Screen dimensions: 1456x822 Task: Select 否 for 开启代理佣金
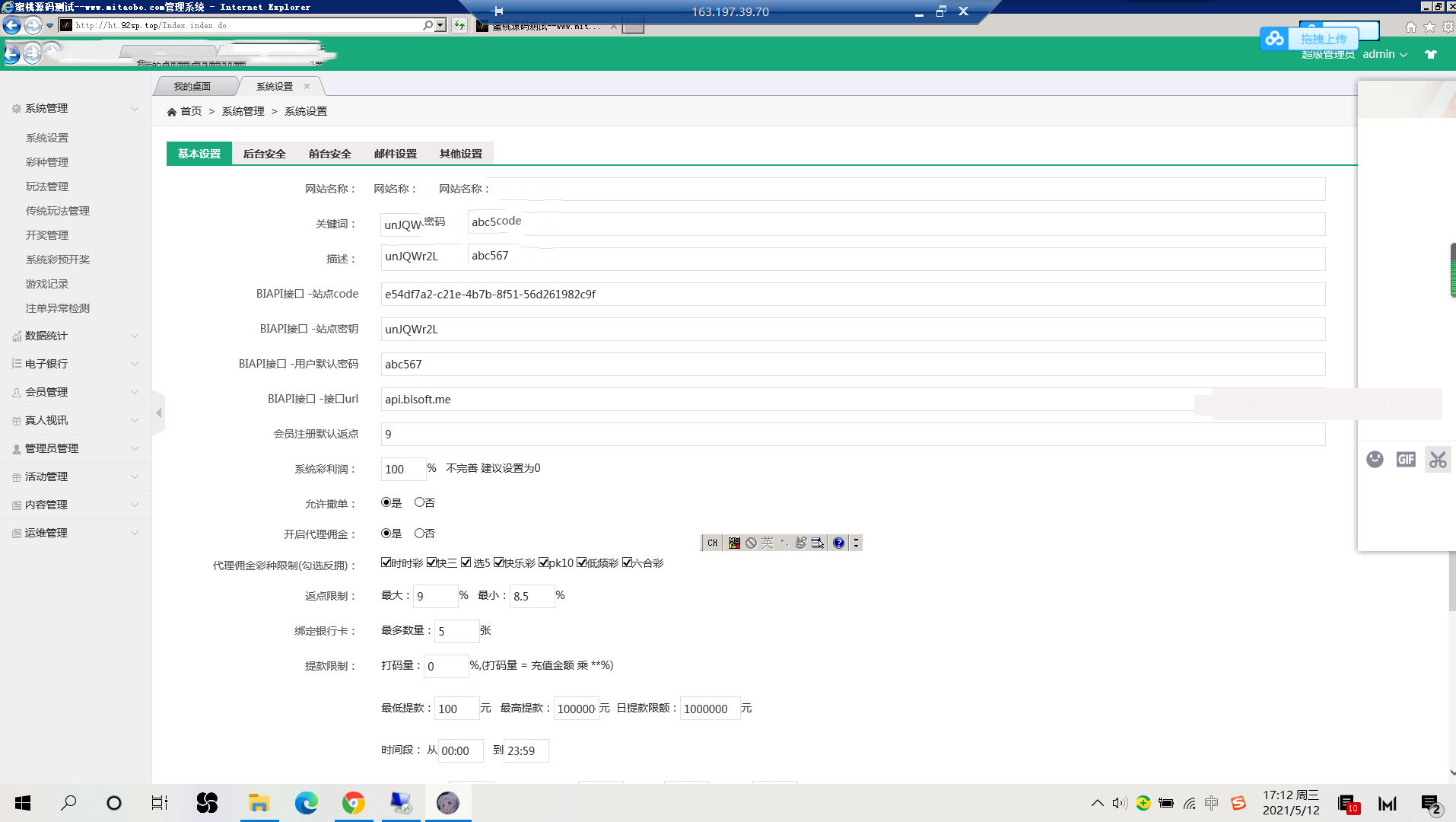[x=419, y=534]
